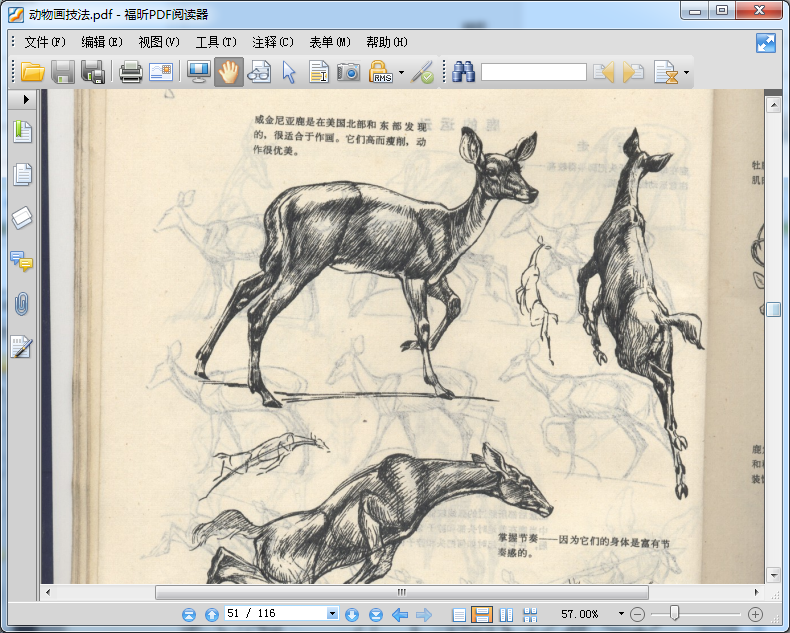Open the bookmarks panel icon

(x=22, y=132)
